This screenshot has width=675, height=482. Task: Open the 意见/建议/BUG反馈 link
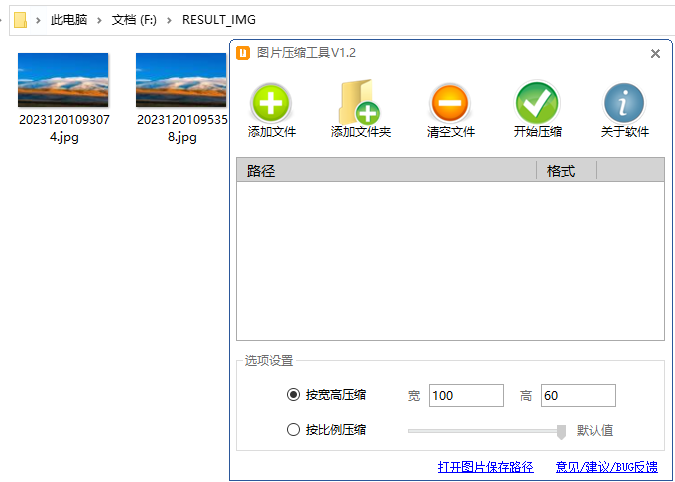(x=607, y=467)
